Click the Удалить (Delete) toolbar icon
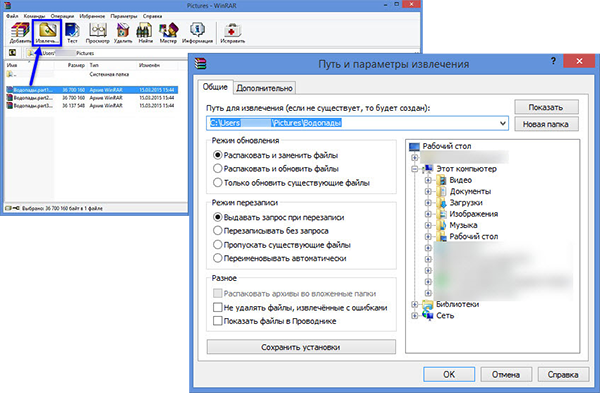Viewport: 600px width, 393px height. point(123,33)
